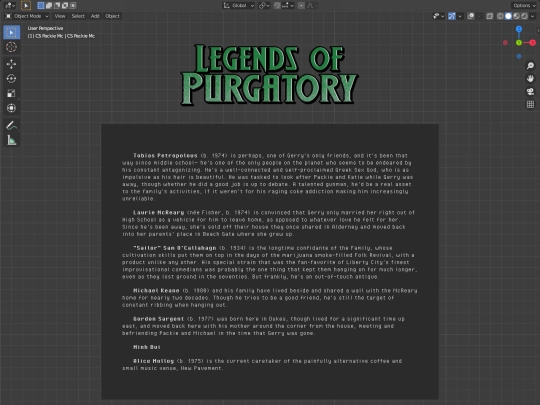Click the Pan view hand icon
Viewport: 540px width, 405px height.
pyautogui.click(x=530, y=79)
